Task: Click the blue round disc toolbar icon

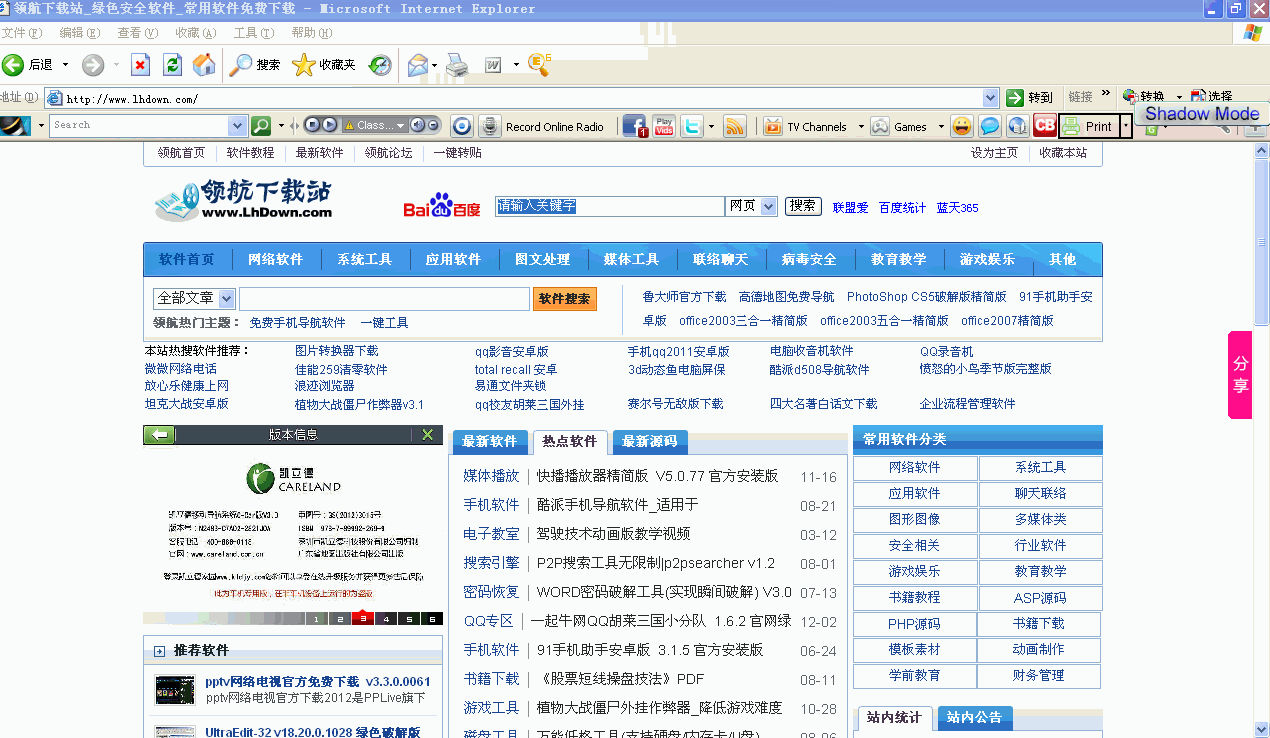Action: pyautogui.click(x=461, y=126)
